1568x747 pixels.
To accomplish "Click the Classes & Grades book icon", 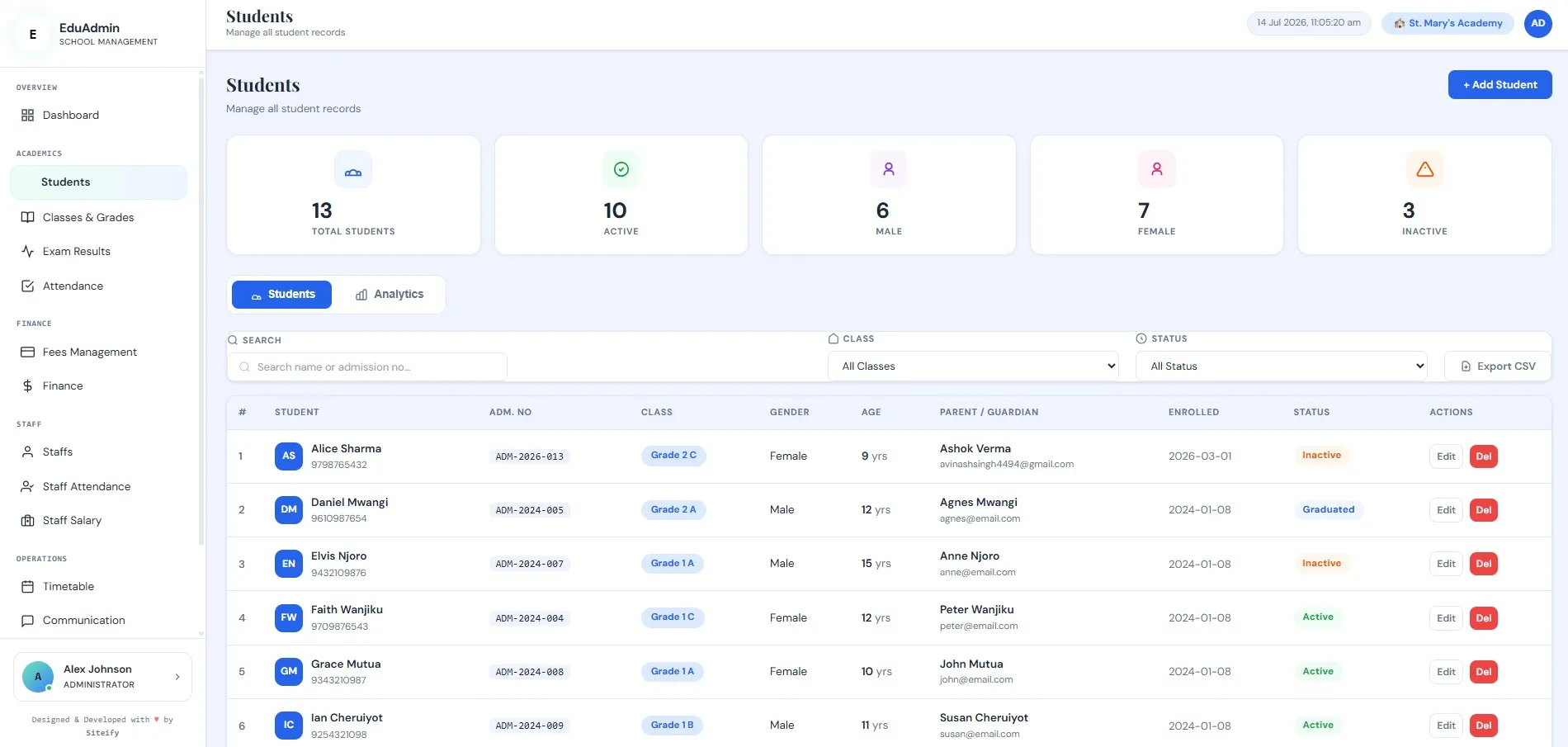I will point(27,217).
